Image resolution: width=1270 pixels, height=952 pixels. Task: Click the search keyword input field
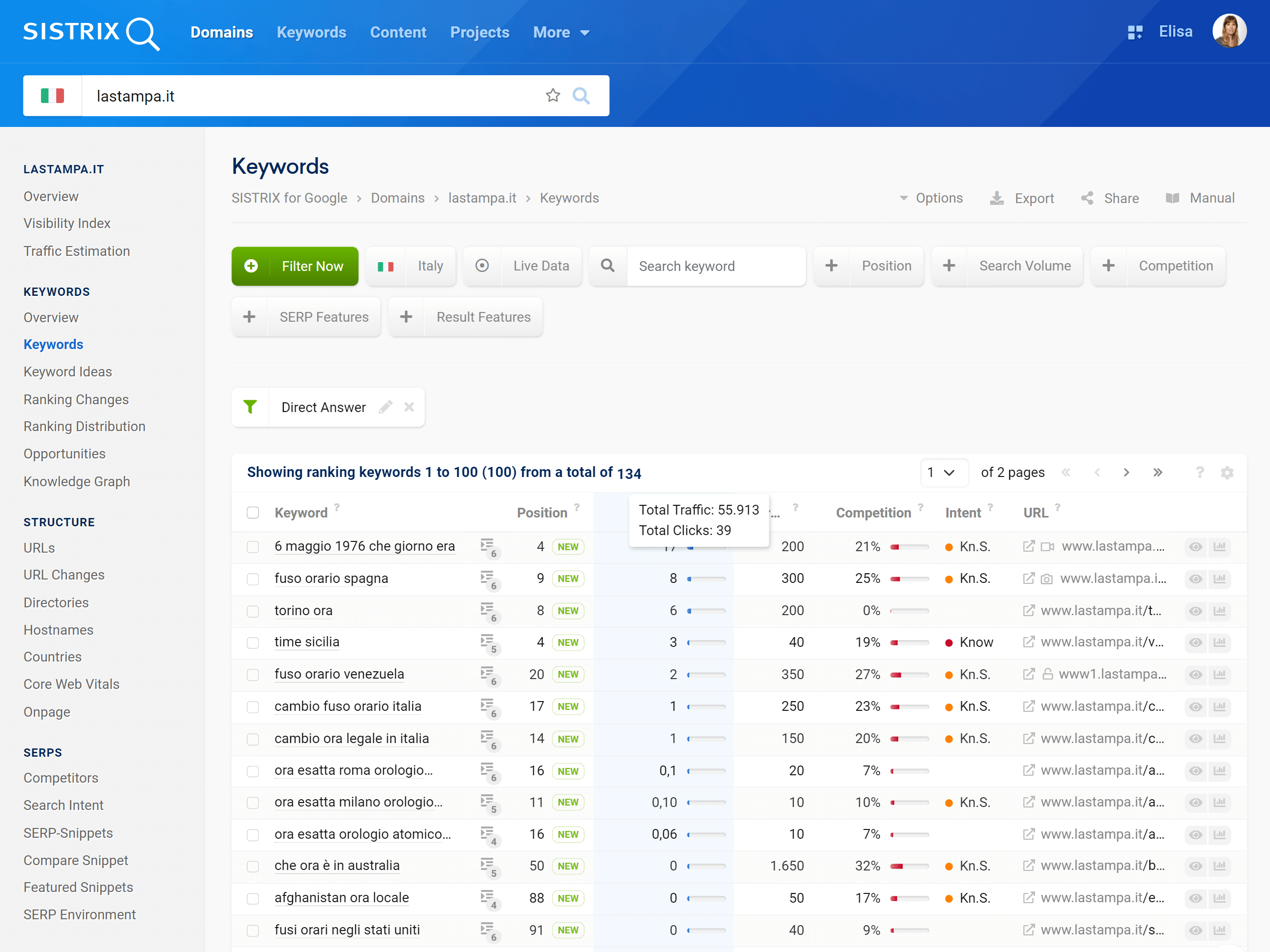click(714, 265)
